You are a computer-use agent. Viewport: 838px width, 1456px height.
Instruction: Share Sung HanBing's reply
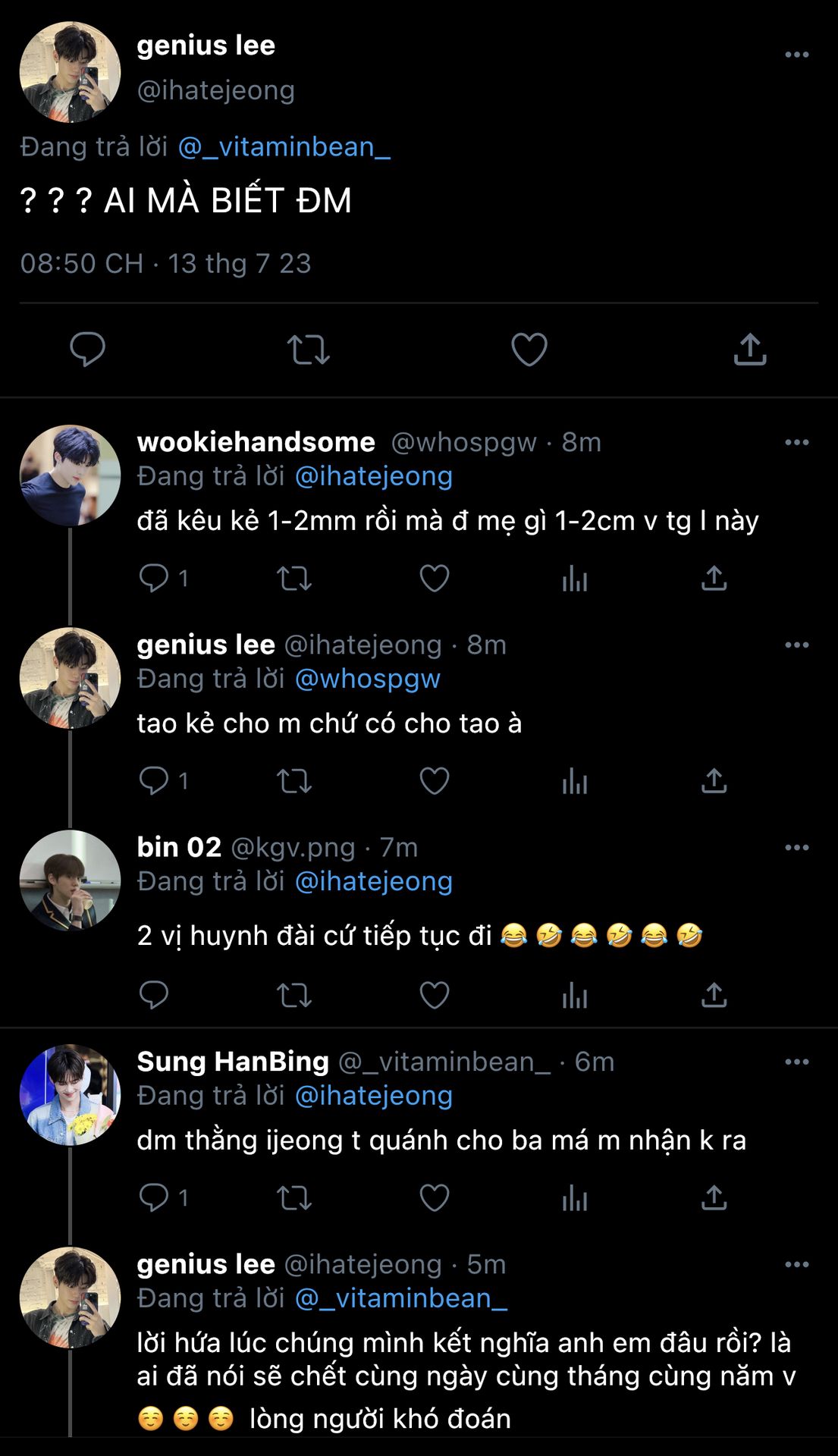click(714, 1198)
